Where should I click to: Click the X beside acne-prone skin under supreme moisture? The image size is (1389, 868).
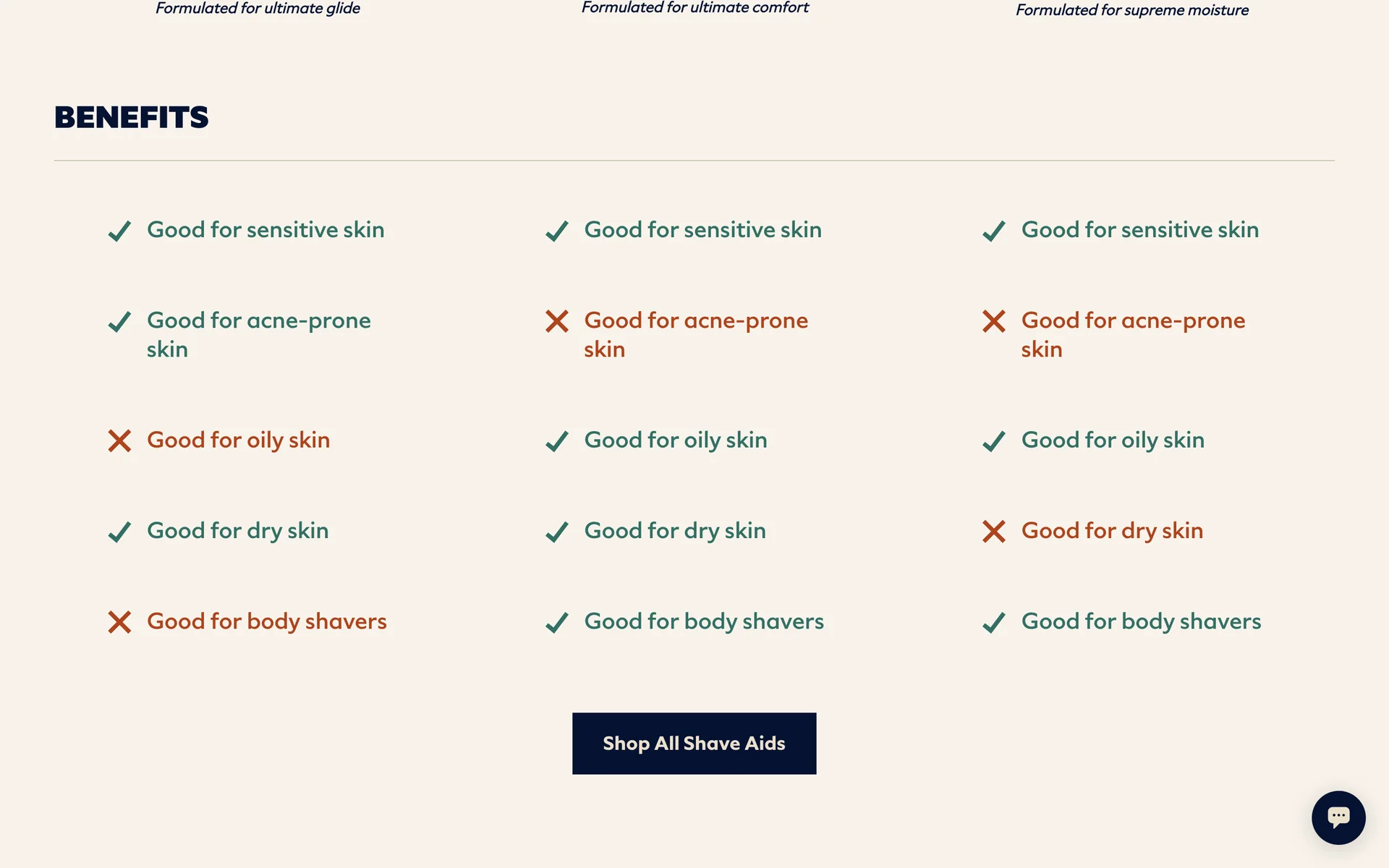pyautogui.click(x=993, y=321)
